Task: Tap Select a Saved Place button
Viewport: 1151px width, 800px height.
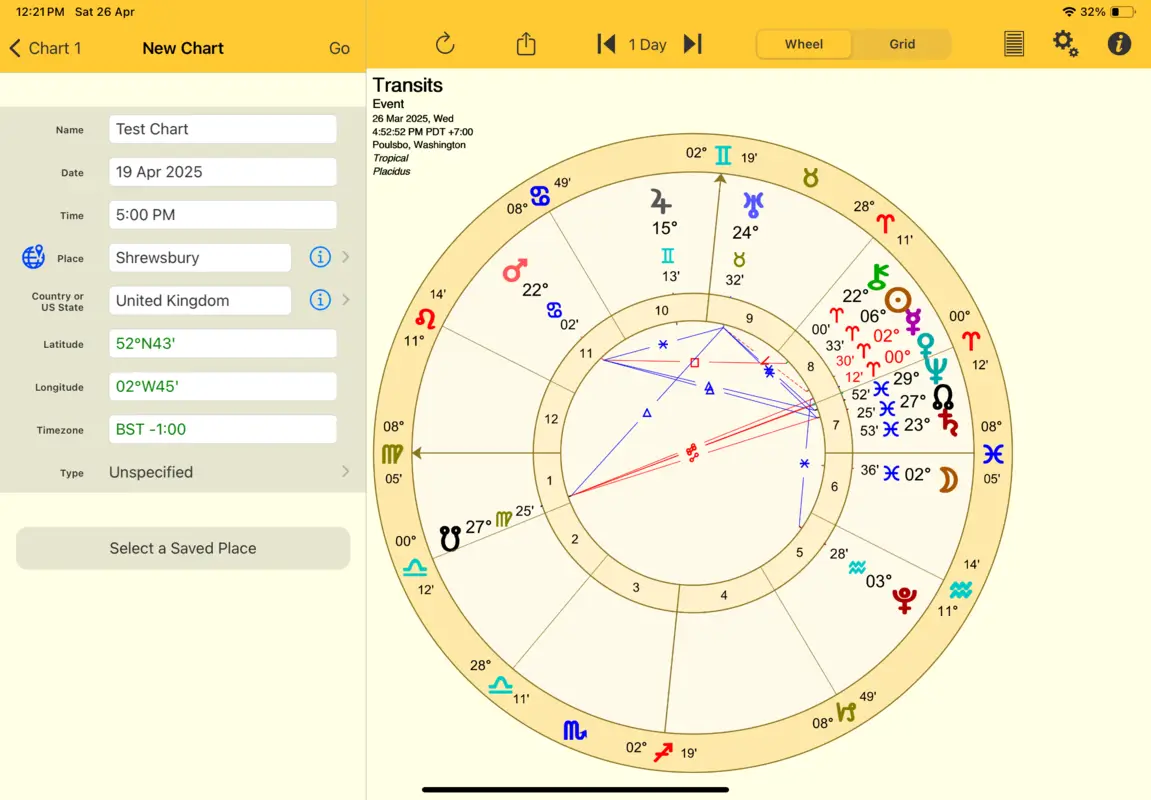Action: (x=183, y=548)
